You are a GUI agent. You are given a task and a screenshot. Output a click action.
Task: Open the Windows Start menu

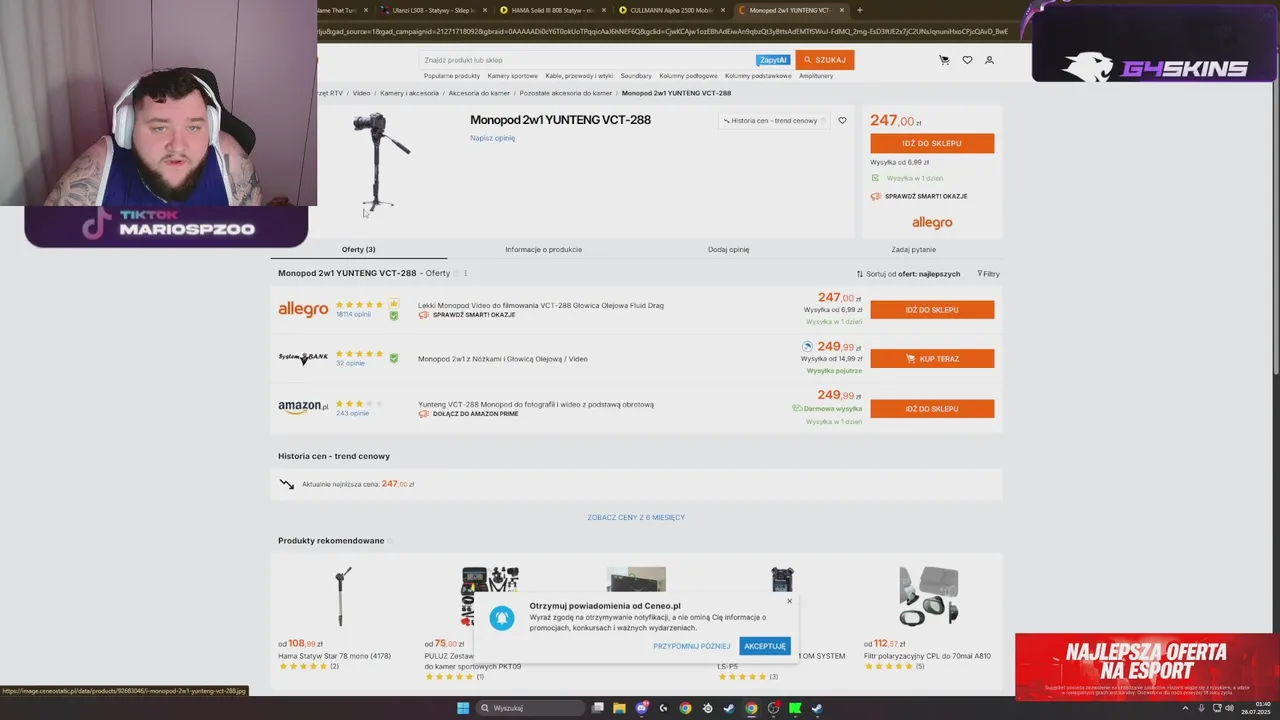[x=463, y=708]
